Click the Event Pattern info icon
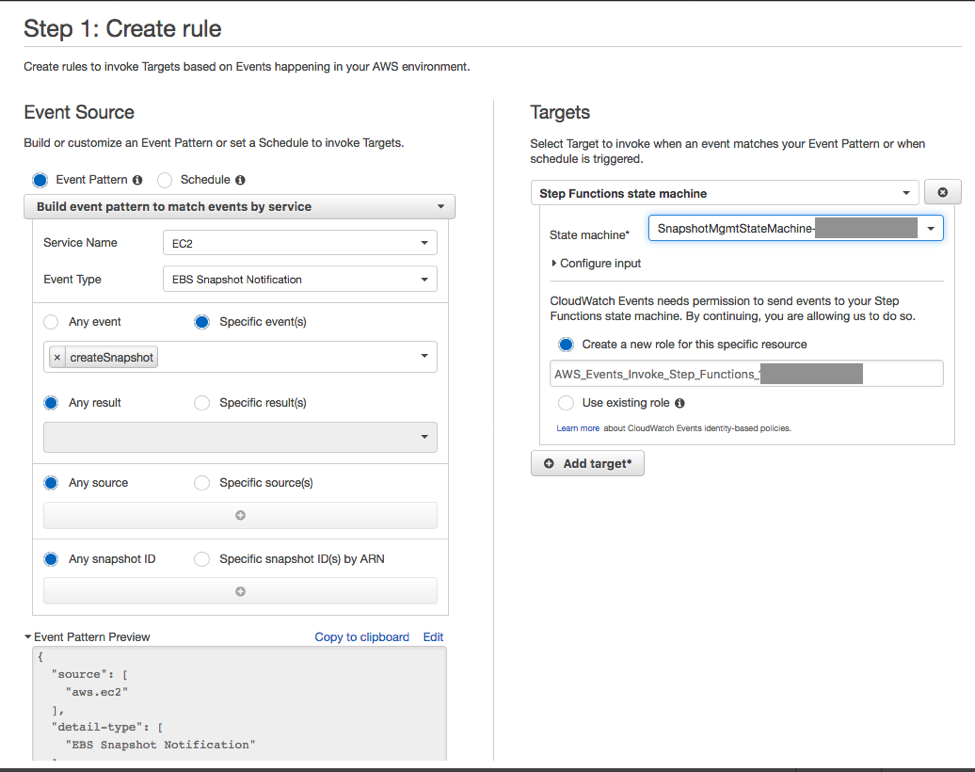 (x=137, y=180)
